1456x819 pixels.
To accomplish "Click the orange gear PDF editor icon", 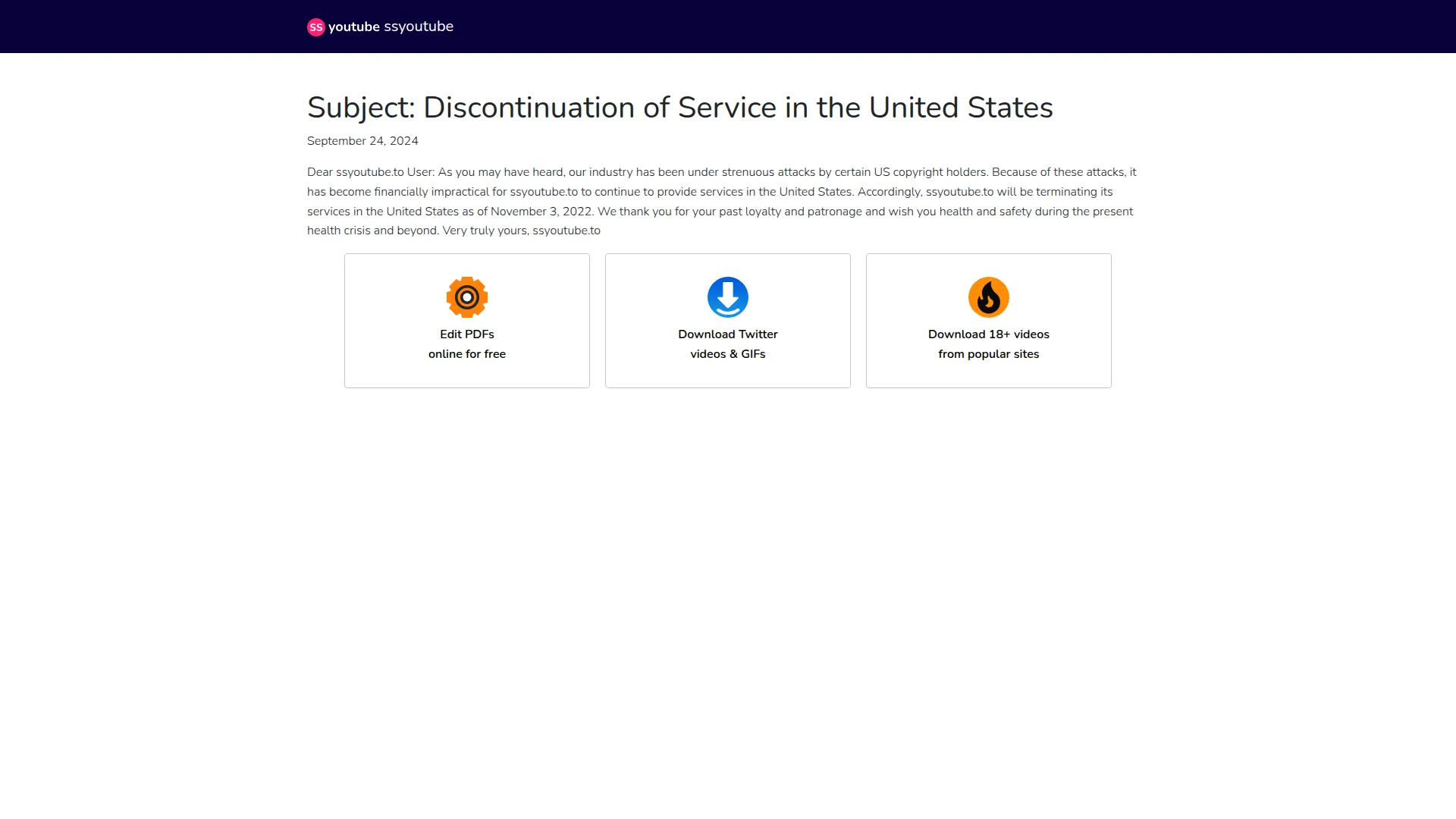I will pyautogui.click(x=467, y=297).
